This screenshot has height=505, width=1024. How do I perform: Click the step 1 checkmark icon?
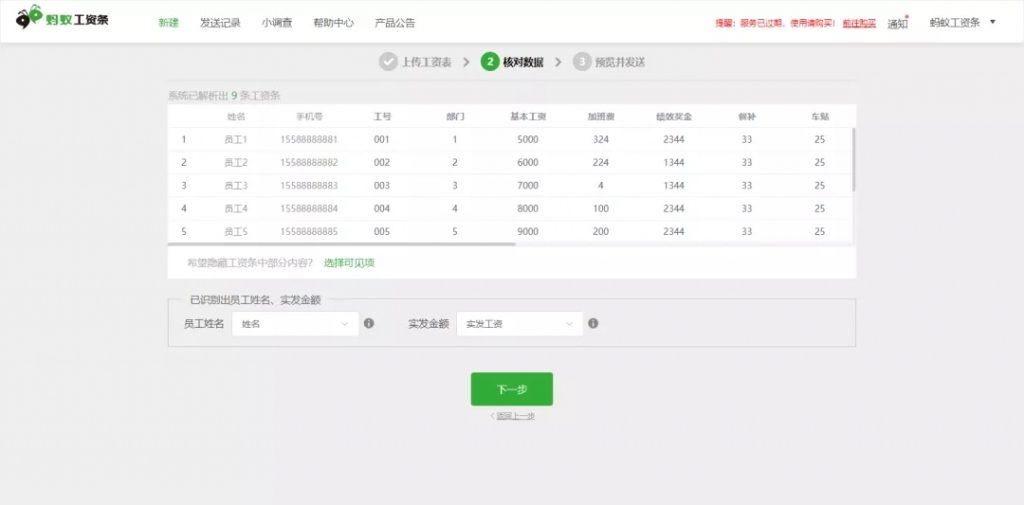coord(388,62)
